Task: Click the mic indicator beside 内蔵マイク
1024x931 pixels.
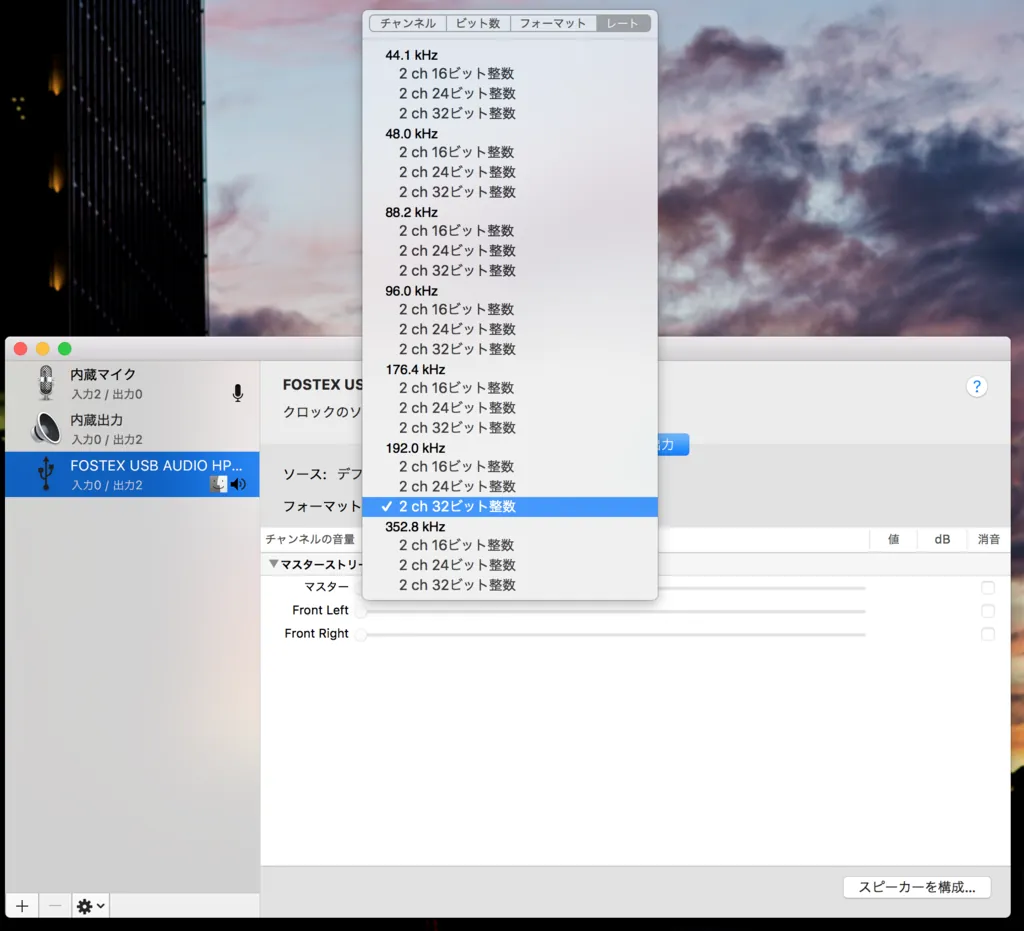Action: (x=238, y=393)
